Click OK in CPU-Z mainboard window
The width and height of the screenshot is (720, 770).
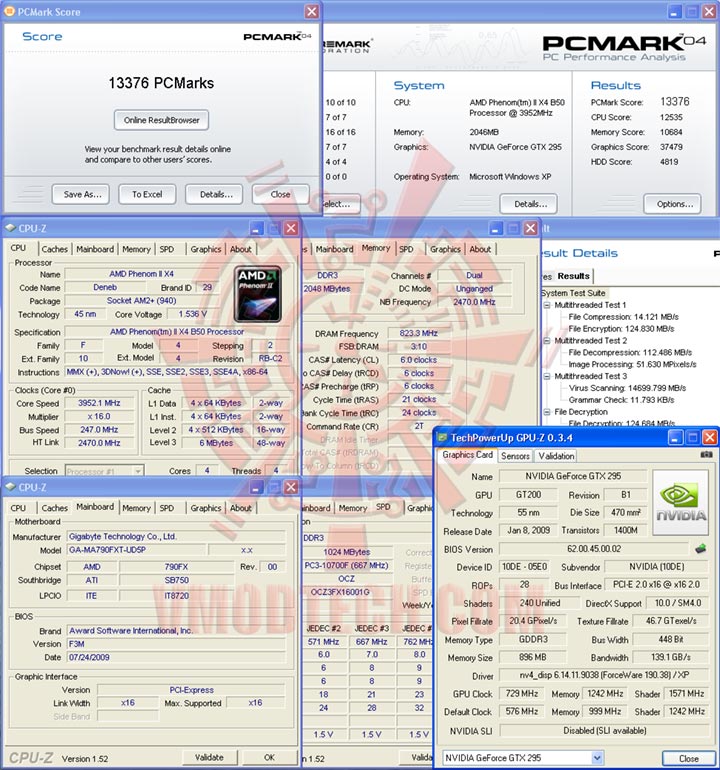pyautogui.click(x=269, y=757)
